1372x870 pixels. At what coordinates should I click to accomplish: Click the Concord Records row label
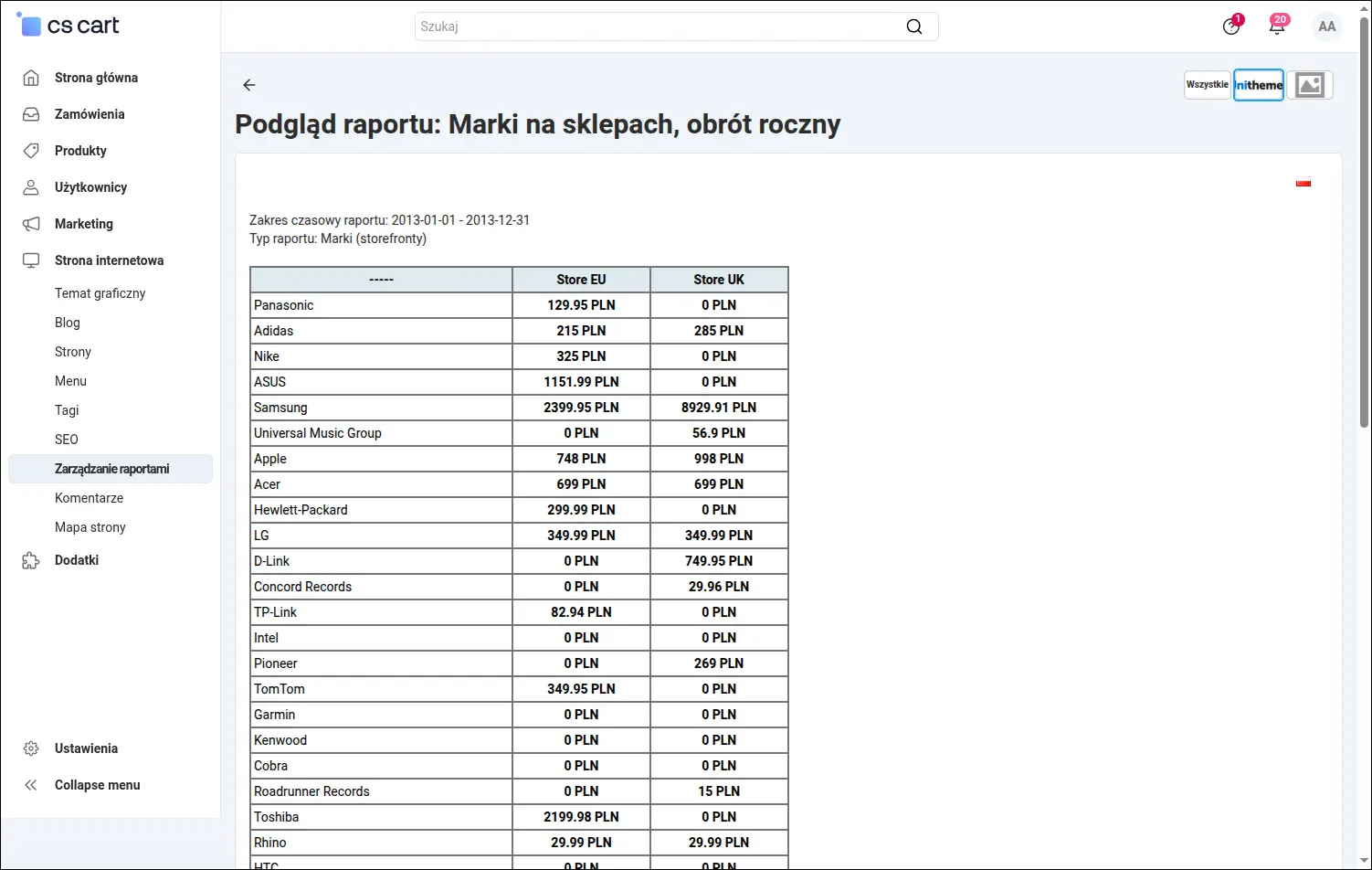(x=303, y=587)
